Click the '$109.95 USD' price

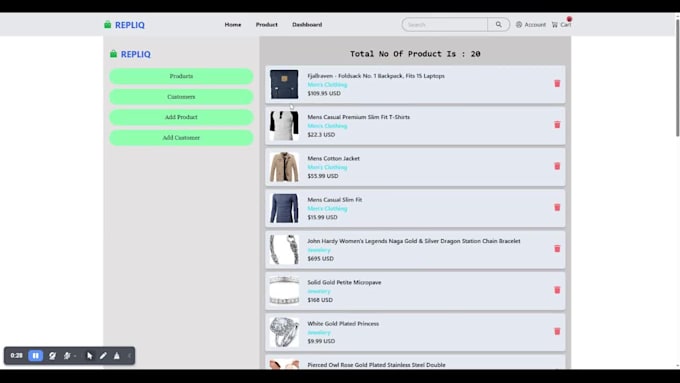(x=324, y=93)
